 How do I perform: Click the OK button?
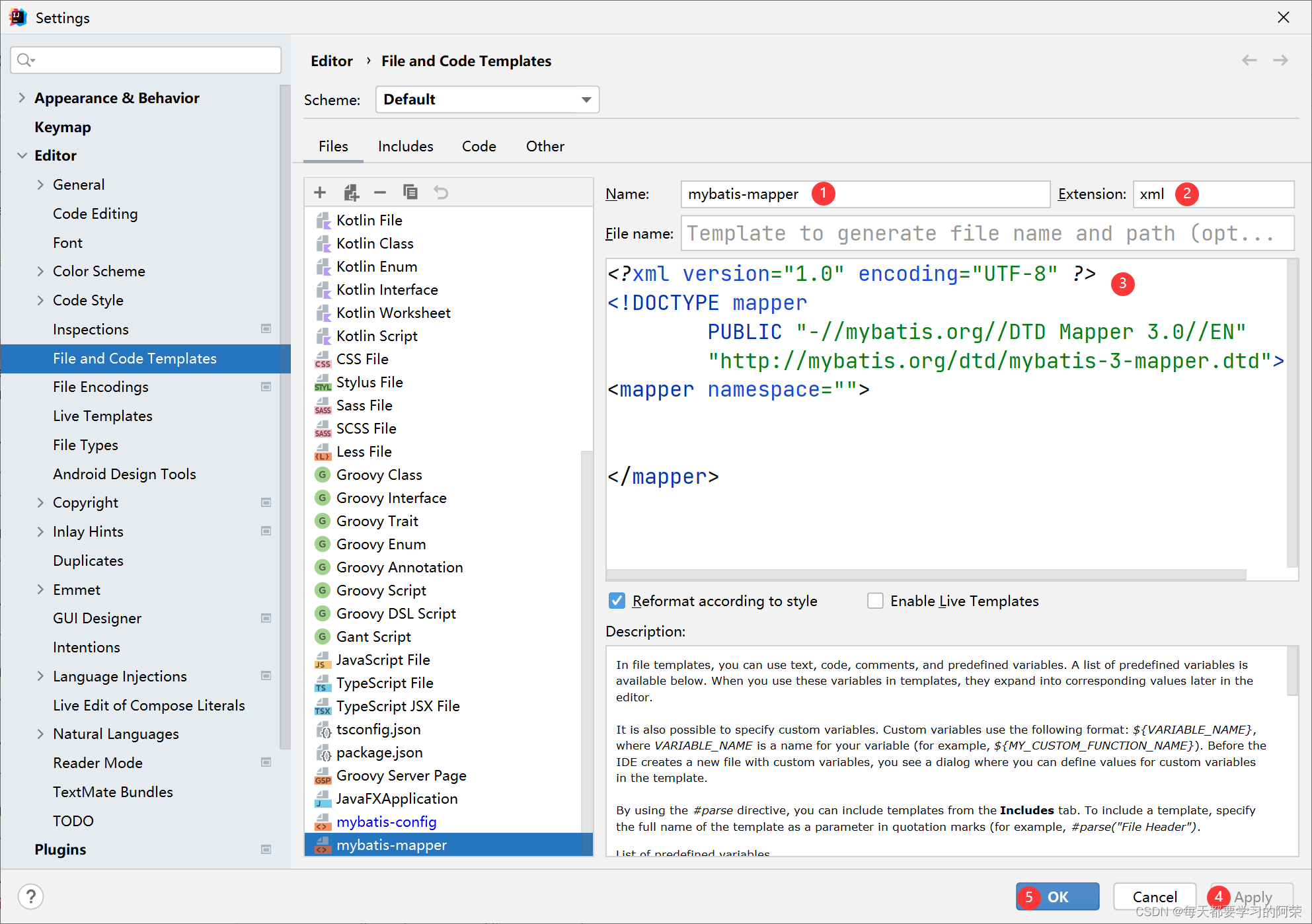click(x=1058, y=897)
